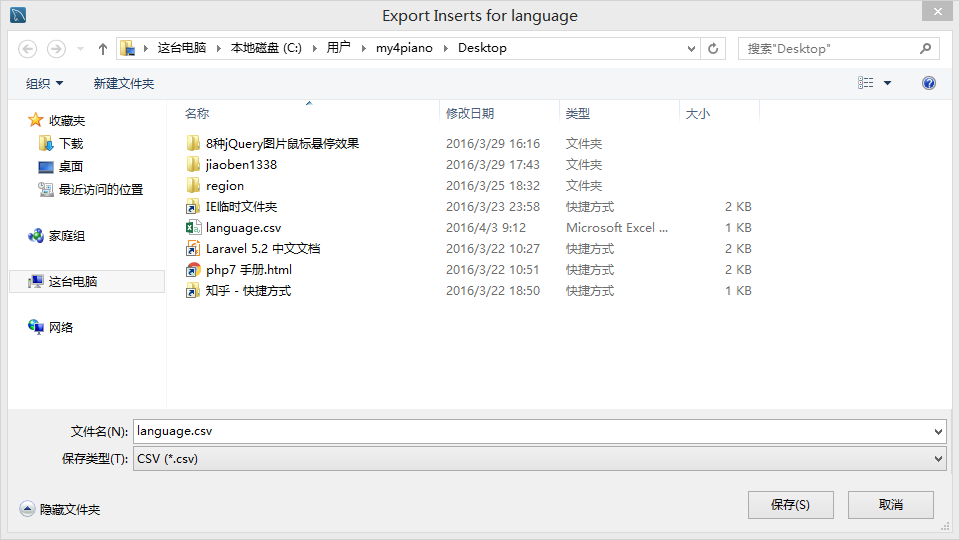Click the magnifier search icon
Screen dimensions: 960x540
click(925, 48)
